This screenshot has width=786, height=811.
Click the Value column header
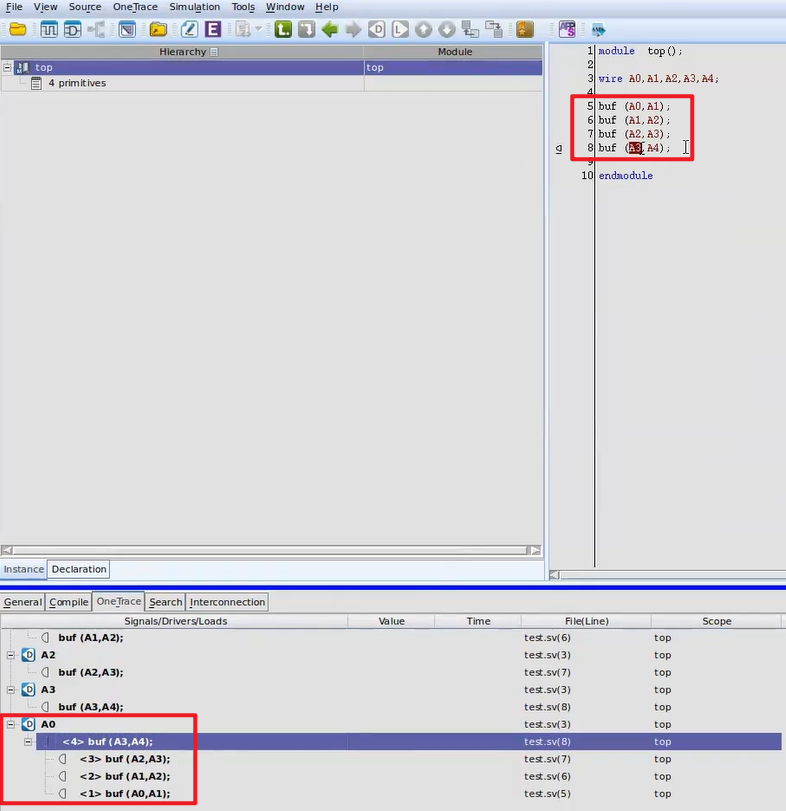(391, 621)
